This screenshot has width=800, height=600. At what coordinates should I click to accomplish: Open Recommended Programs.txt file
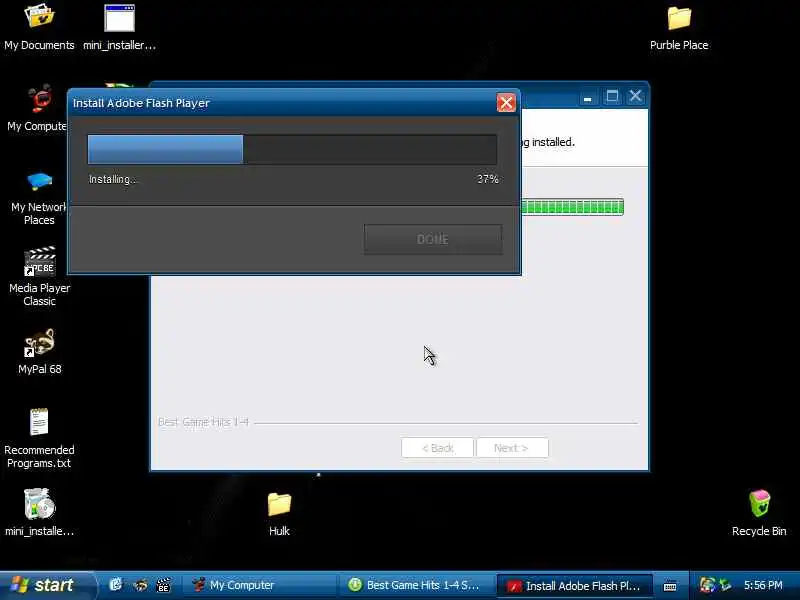coord(39,439)
